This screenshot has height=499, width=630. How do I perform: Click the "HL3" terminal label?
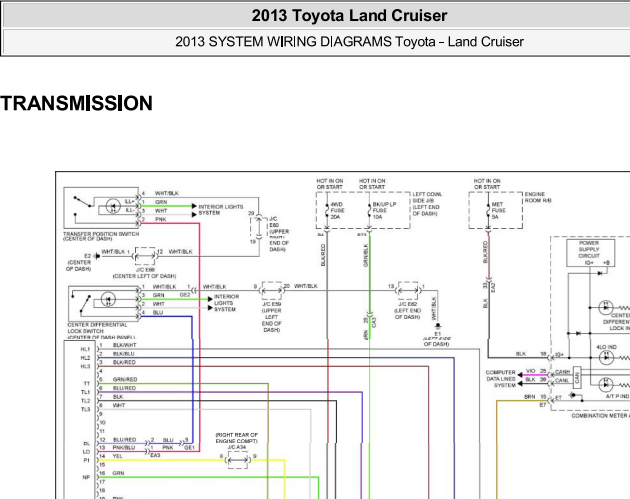tap(85, 366)
